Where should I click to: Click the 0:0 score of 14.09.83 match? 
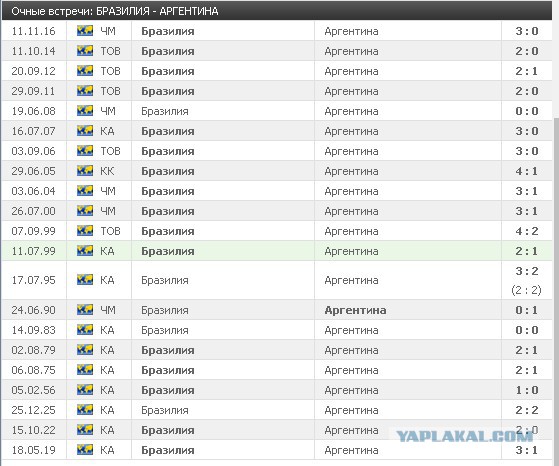tap(527, 330)
